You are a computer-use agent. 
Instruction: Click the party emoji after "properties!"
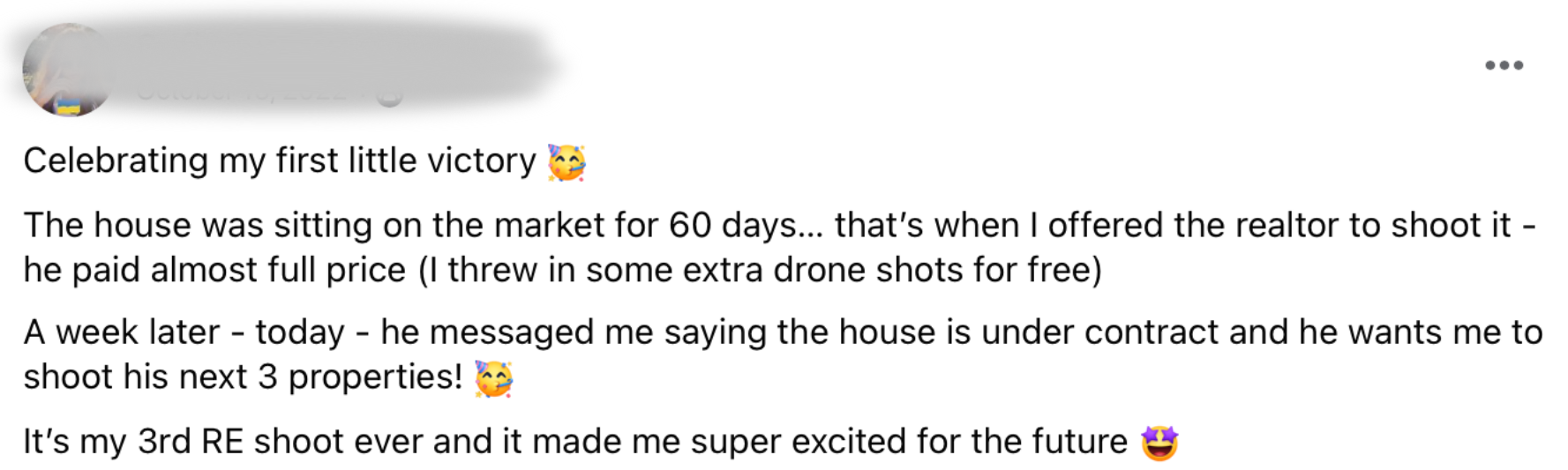[x=493, y=378]
